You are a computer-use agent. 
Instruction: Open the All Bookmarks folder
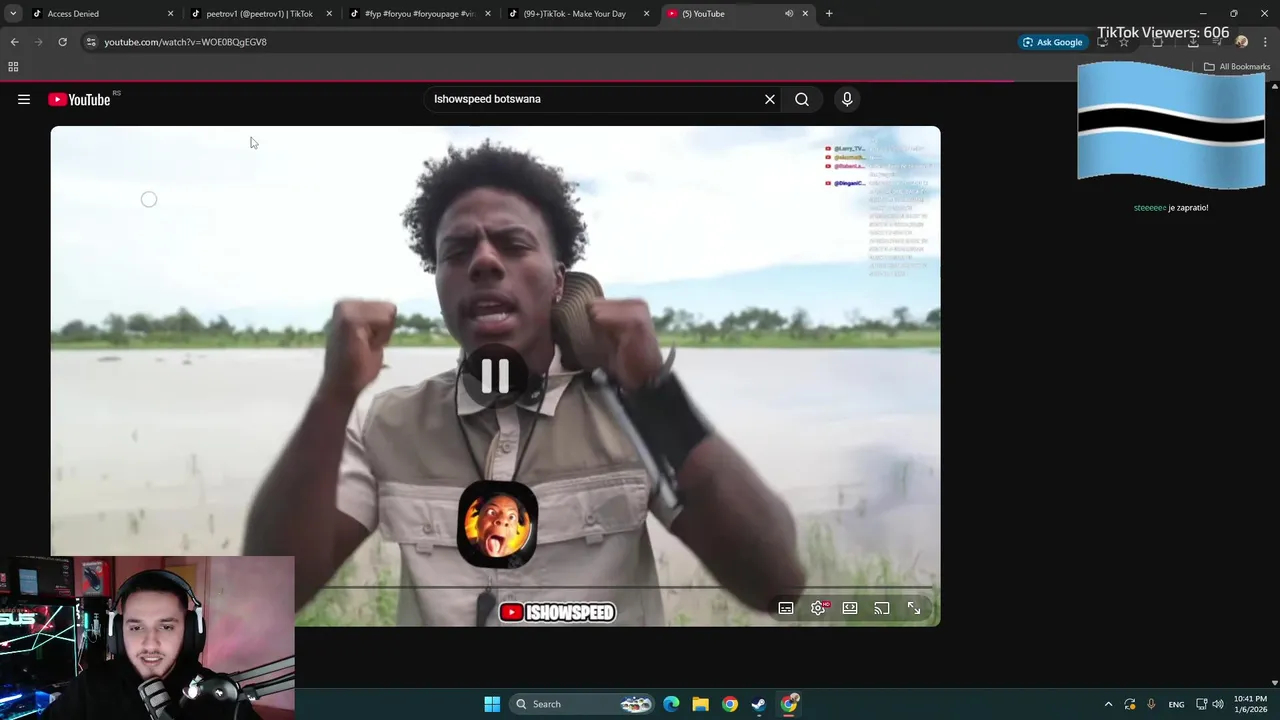[1237, 67]
